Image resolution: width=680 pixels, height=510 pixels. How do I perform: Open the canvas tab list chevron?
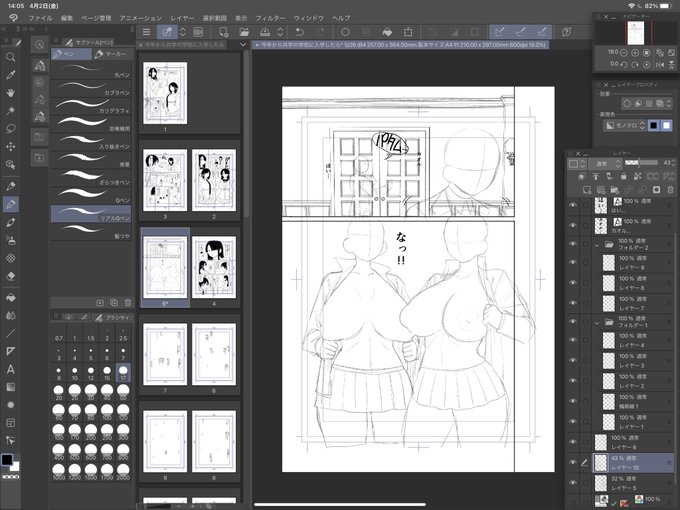243,45
